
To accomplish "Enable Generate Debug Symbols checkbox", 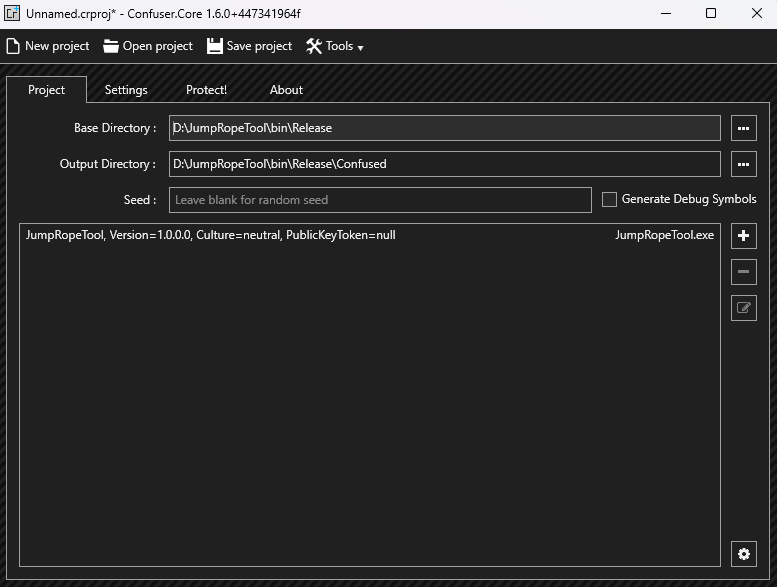I will click(609, 200).
